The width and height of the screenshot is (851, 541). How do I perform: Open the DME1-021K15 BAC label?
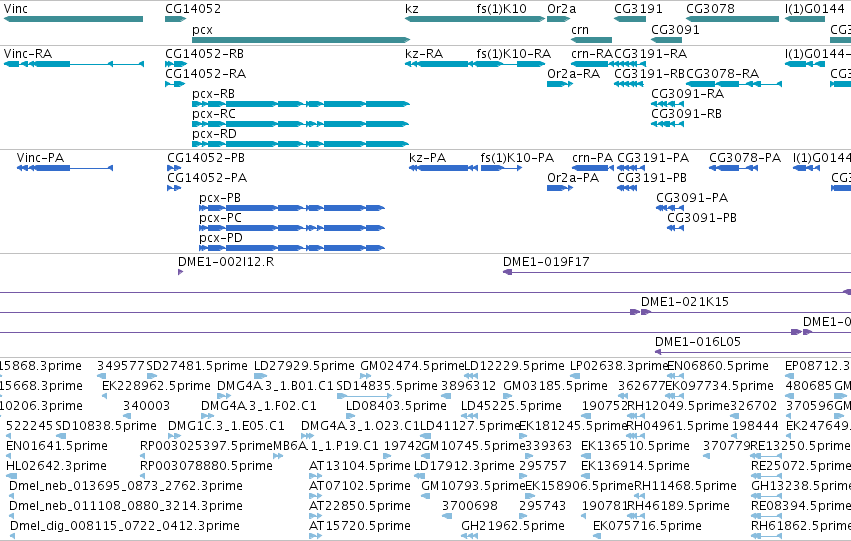(685, 301)
